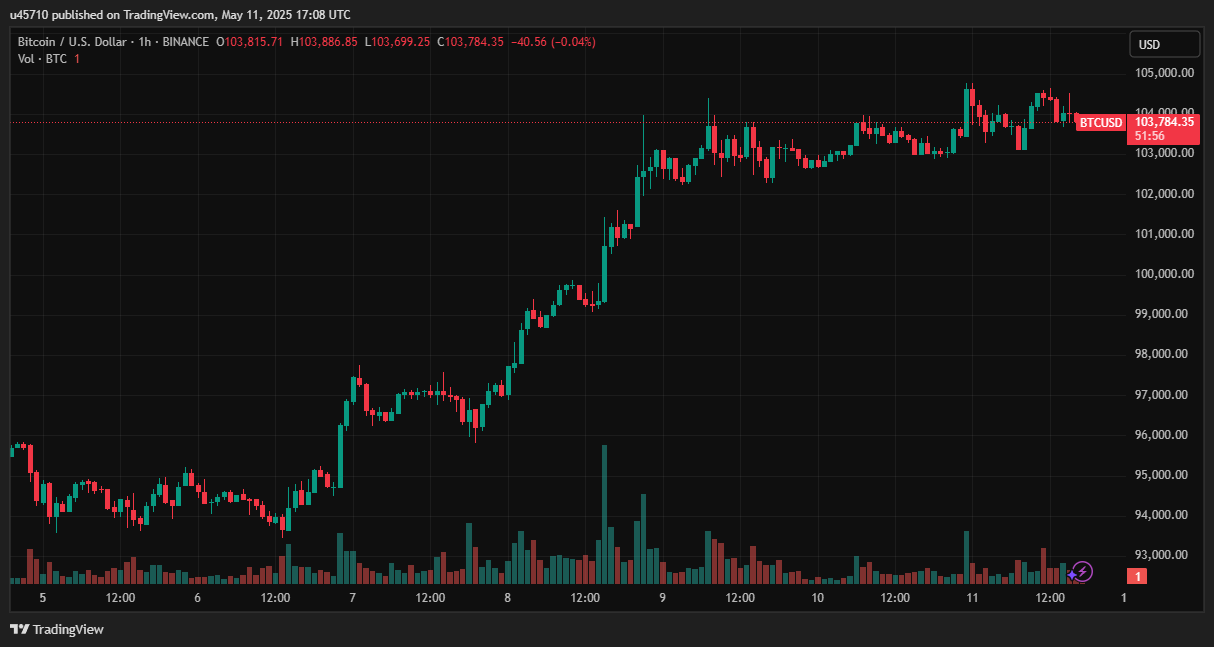The image size is (1214, 647).
Task: Click the red volume badge on price axis
Action: click(x=1137, y=576)
